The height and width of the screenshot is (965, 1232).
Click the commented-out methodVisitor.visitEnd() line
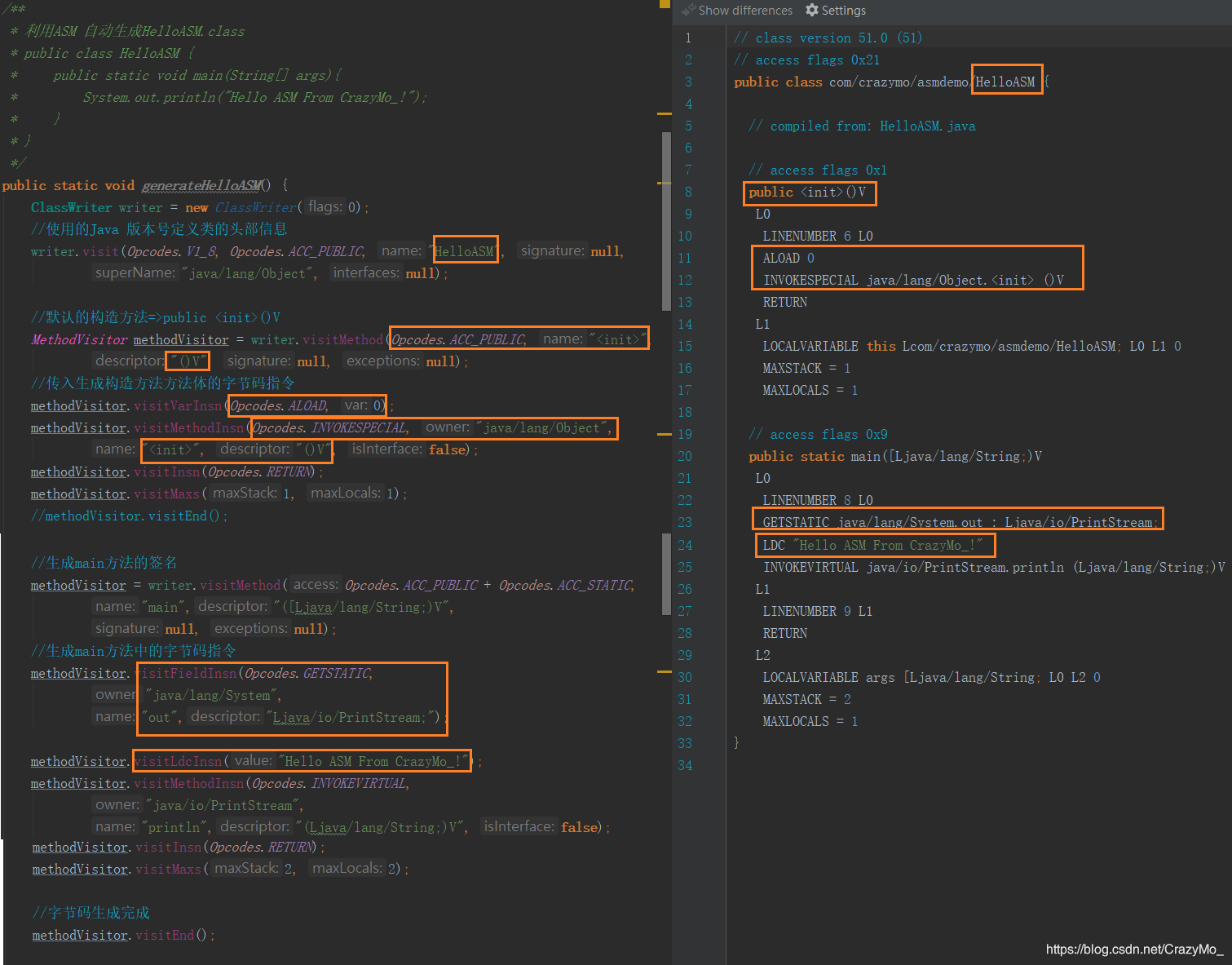pyautogui.click(x=129, y=516)
